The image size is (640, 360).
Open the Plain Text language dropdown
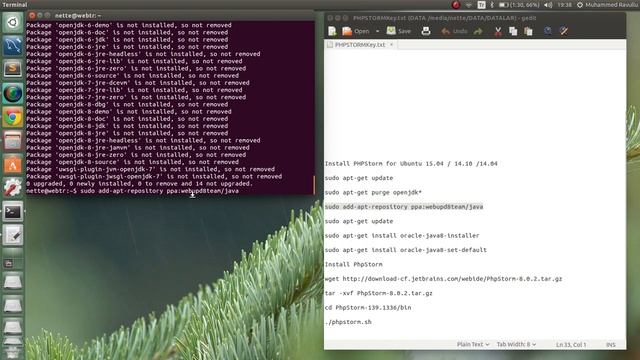(473, 344)
